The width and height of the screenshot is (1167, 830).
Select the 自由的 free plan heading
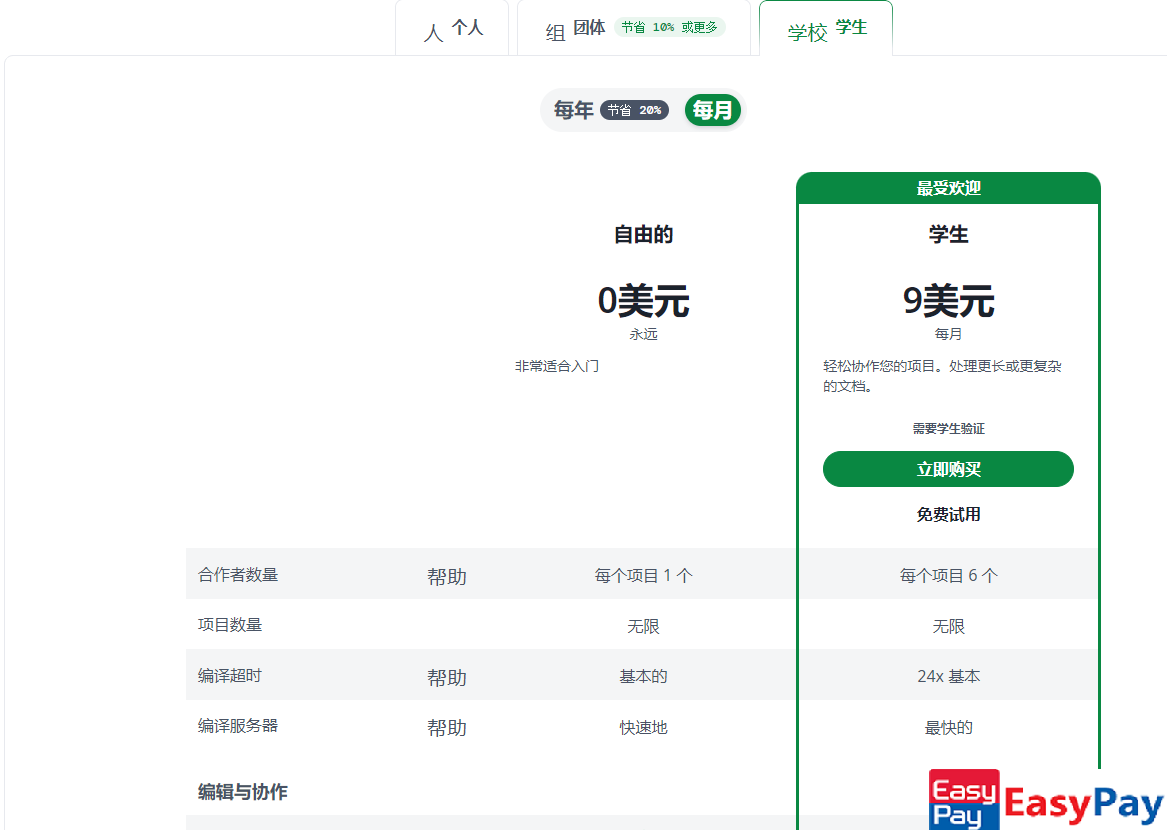tap(643, 235)
